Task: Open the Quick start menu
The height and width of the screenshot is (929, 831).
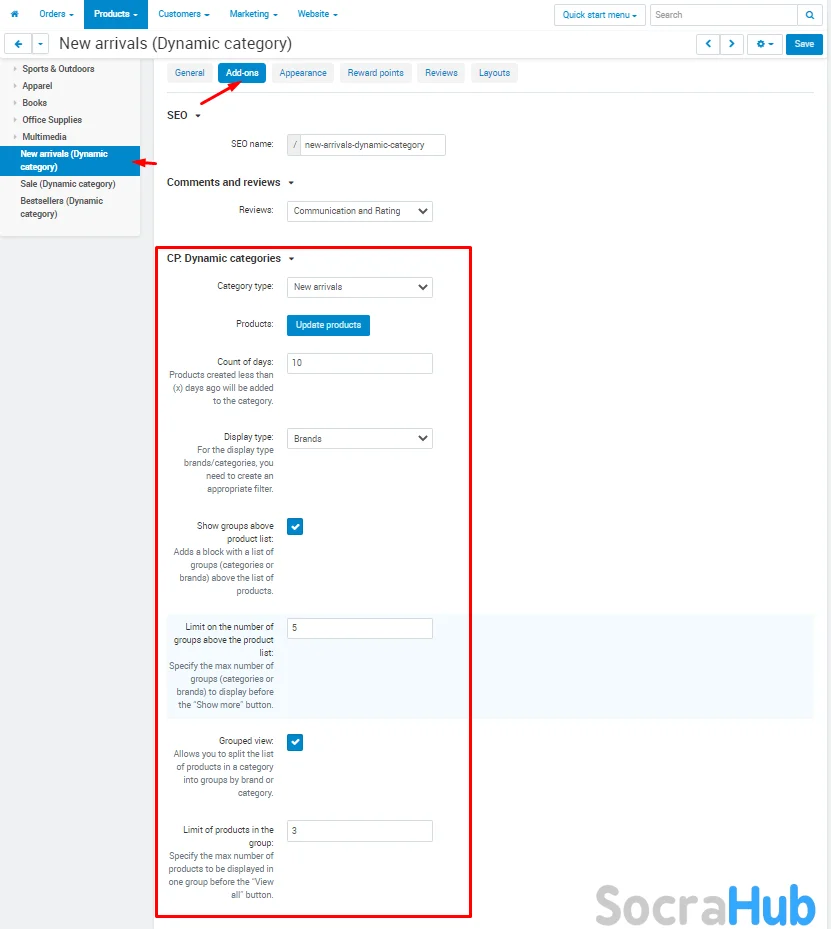Action: (x=599, y=15)
